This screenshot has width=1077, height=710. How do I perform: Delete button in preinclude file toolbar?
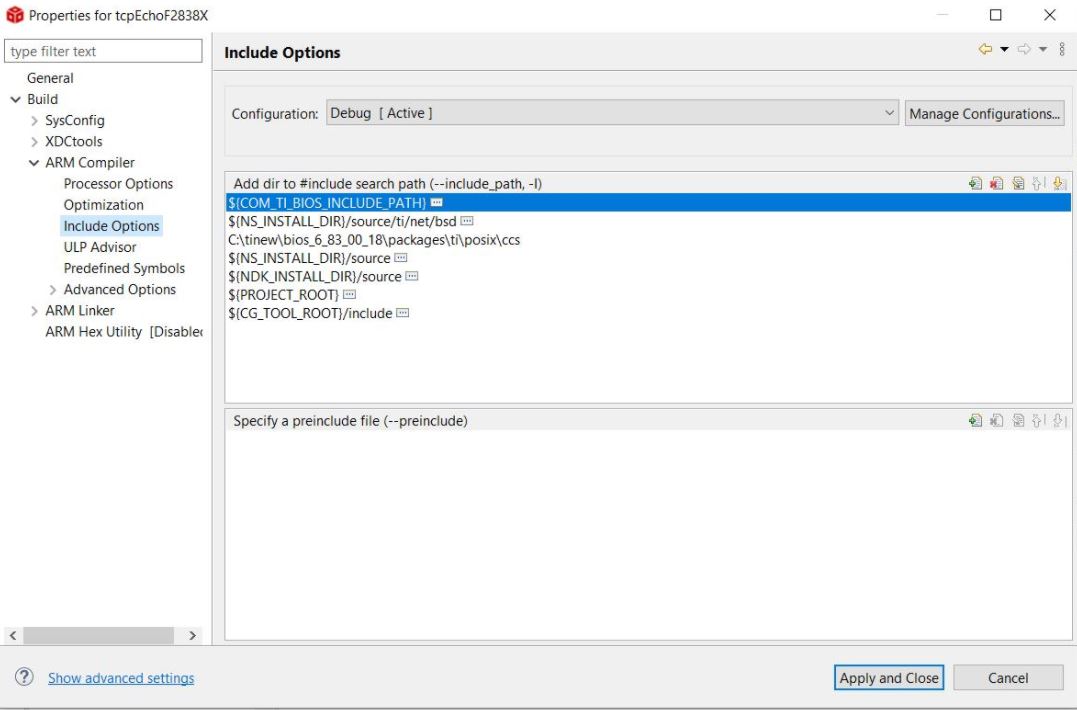coord(996,420)
